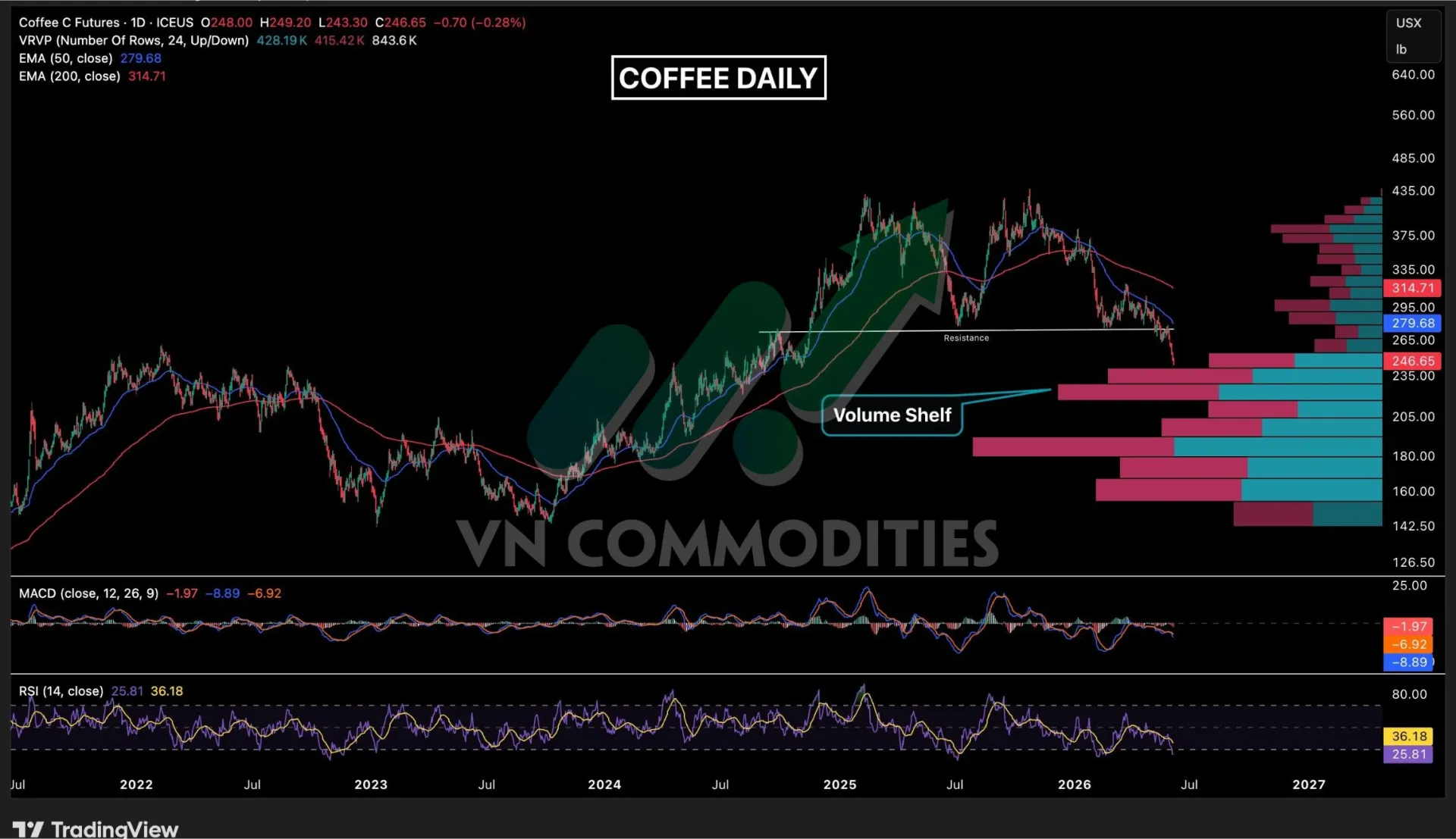Screen dimensions: 1456x839
Task: Select the COFFEE DAILY title text box
Action: pos(718,78)
